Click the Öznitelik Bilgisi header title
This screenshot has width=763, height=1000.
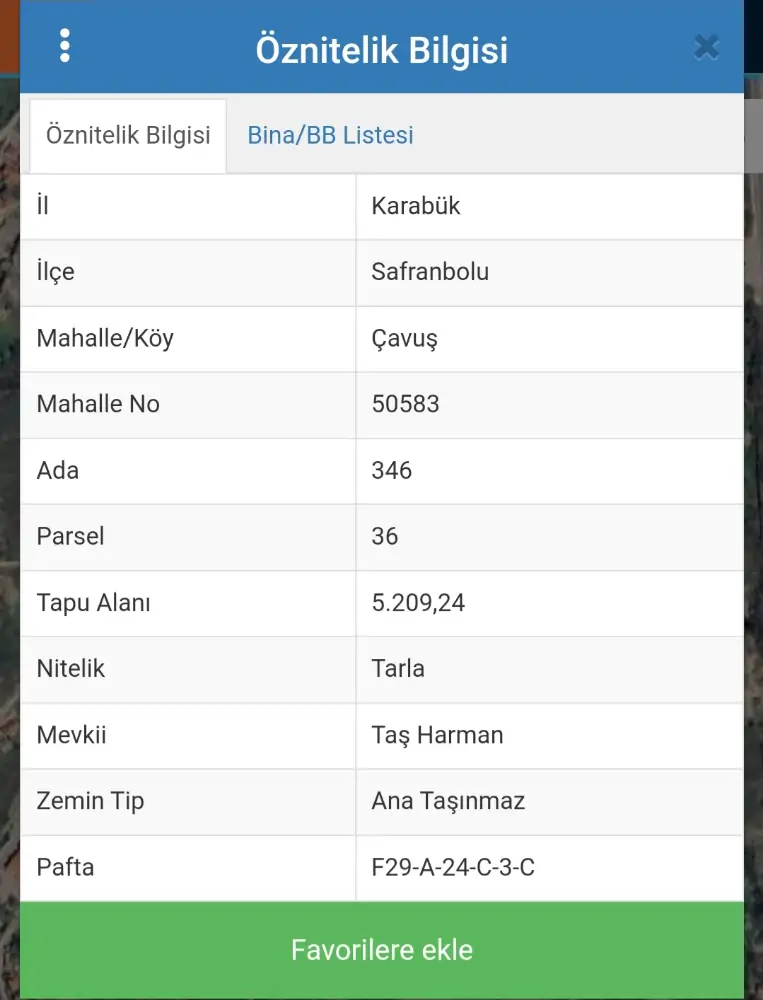coord(382,49)
